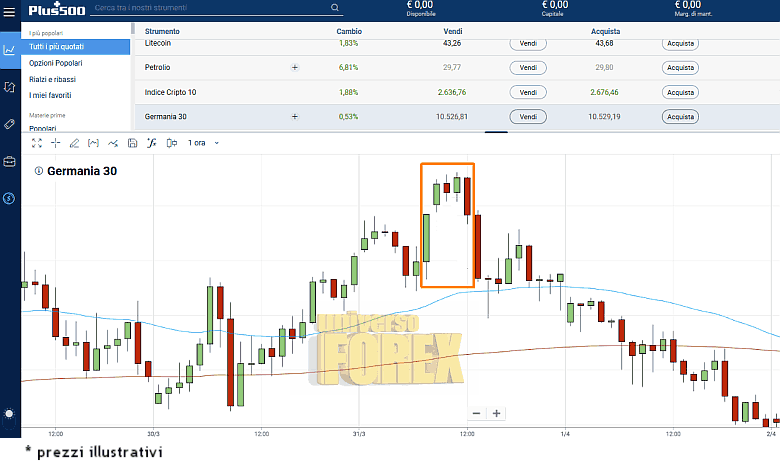Click Acquista button for Petrolio
Image resolution: width=780 pixels, height=461 pixels.
680,68
